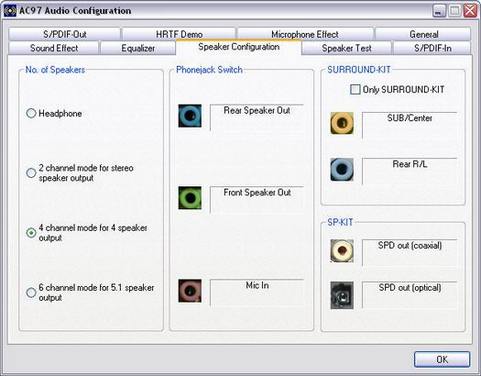Open the S/PDIF-Out tab
The width and height of the screenshot is (481, 376).
pyautogui.click(x=65, y=34)
